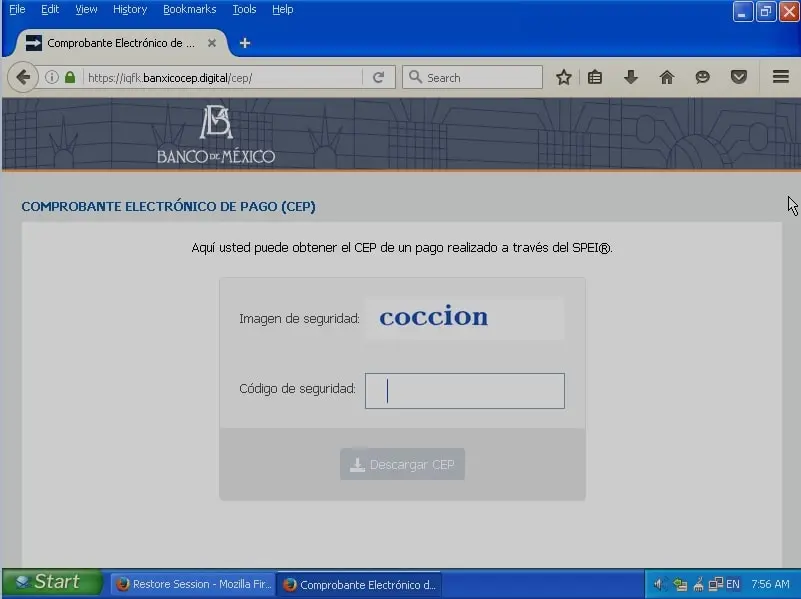
Task: Open a new tab with plus icon
Action: tap(245, 43)
